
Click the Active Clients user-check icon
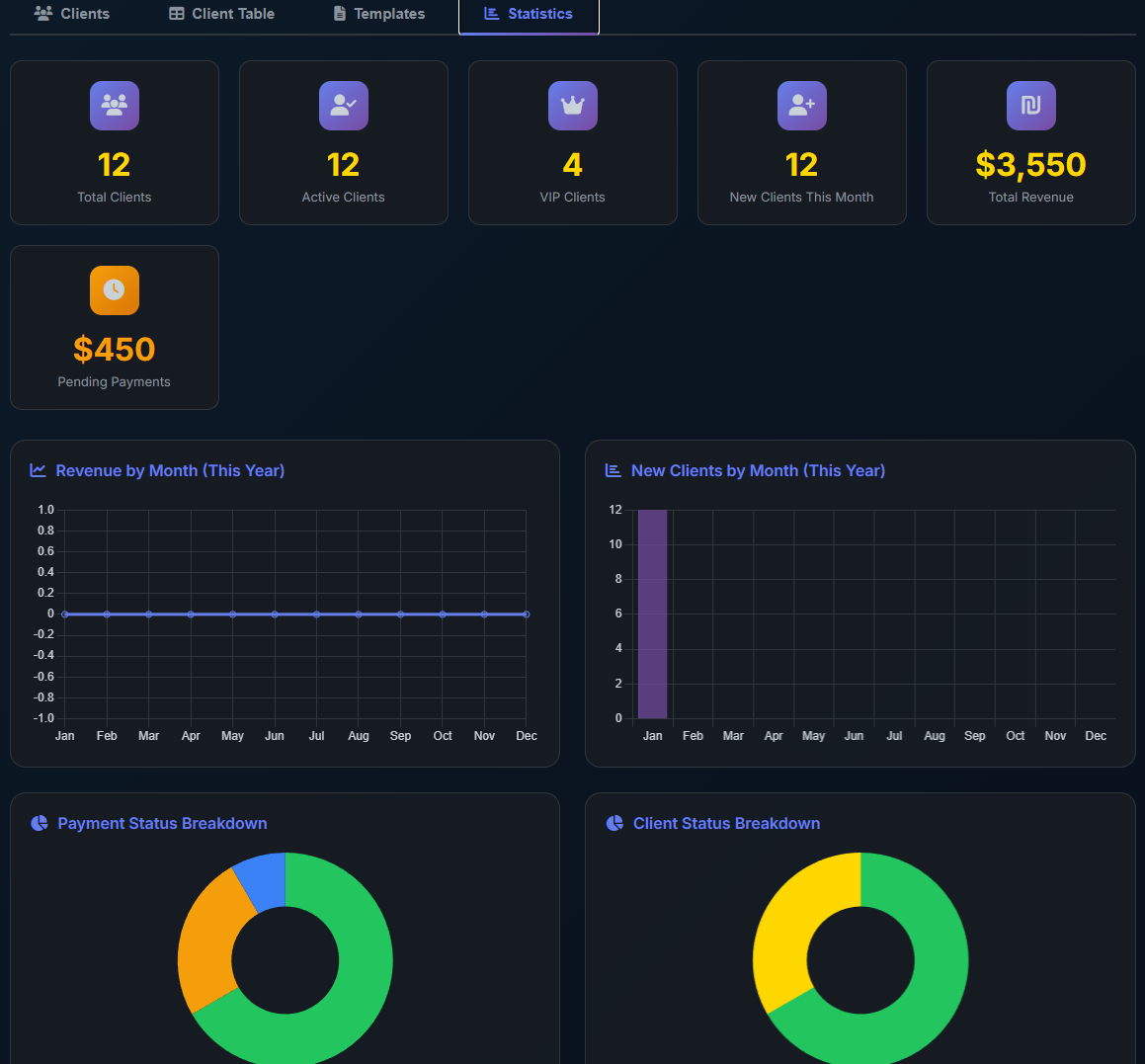tap(344, 106)
